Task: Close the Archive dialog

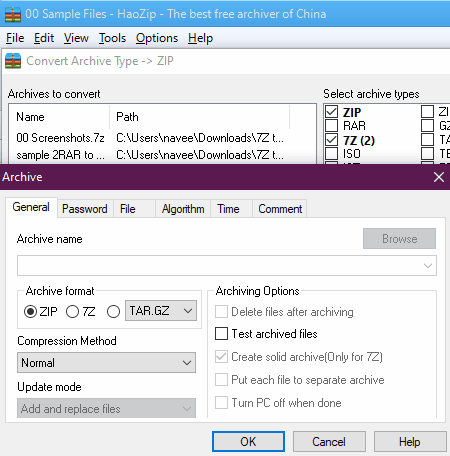Action: 439,177
